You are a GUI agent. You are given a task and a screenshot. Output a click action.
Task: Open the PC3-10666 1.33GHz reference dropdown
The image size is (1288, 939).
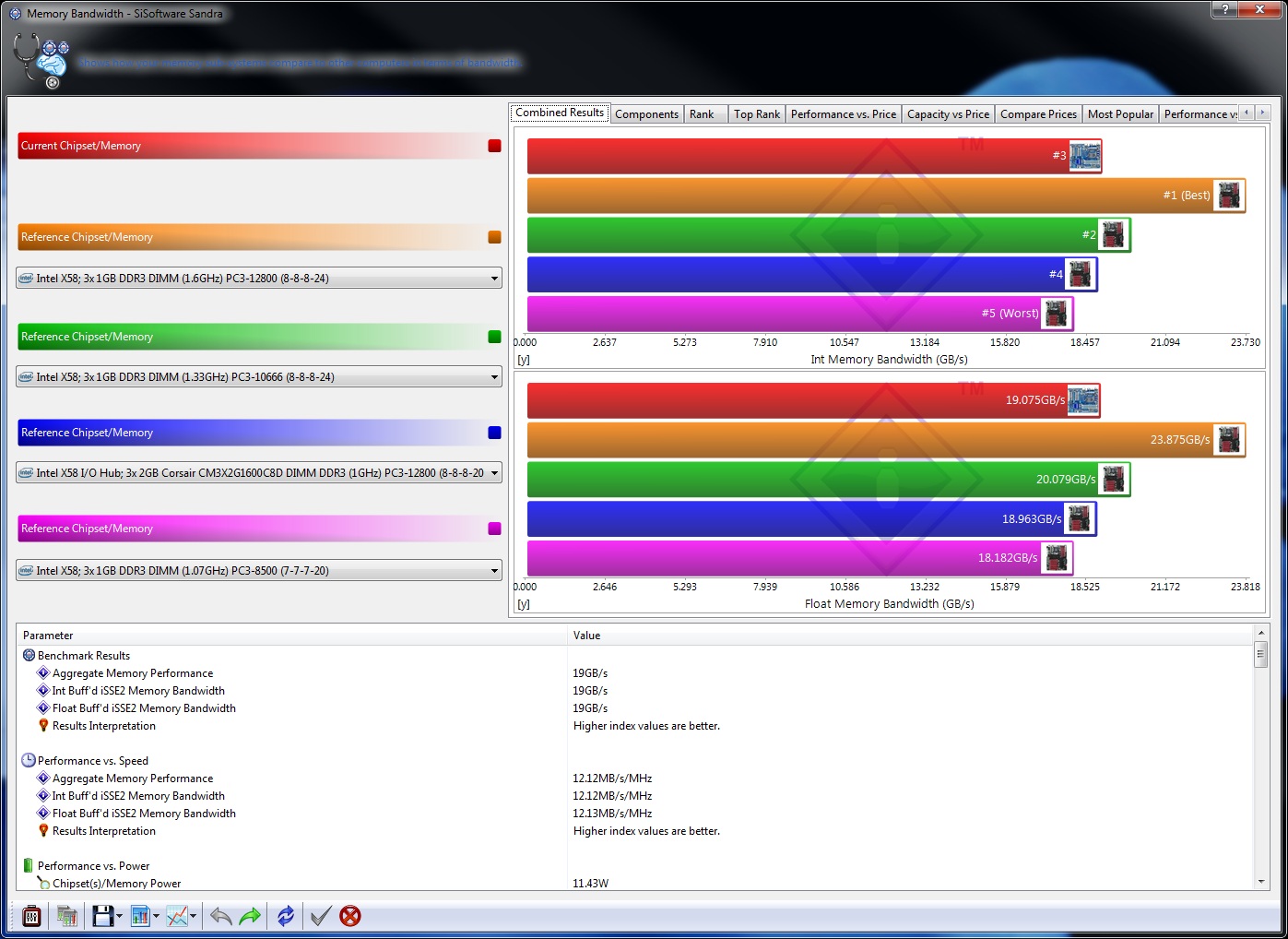click(x=259, y=376)
